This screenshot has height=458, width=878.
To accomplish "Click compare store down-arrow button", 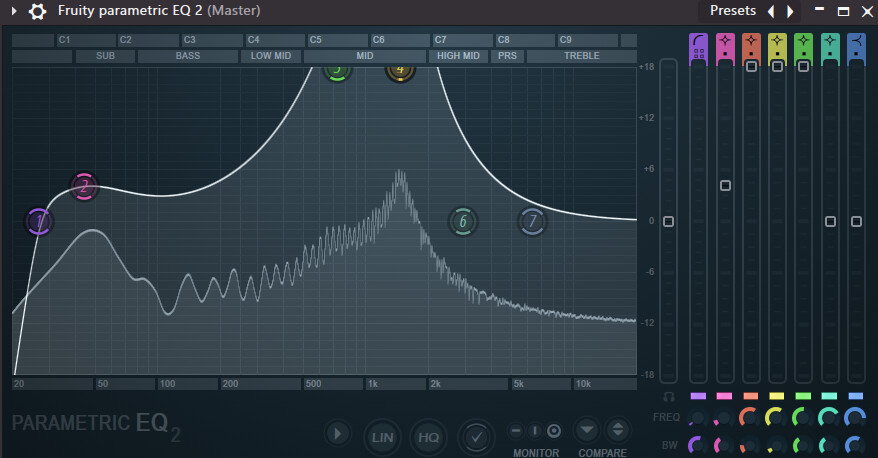I will pos(587,430).
